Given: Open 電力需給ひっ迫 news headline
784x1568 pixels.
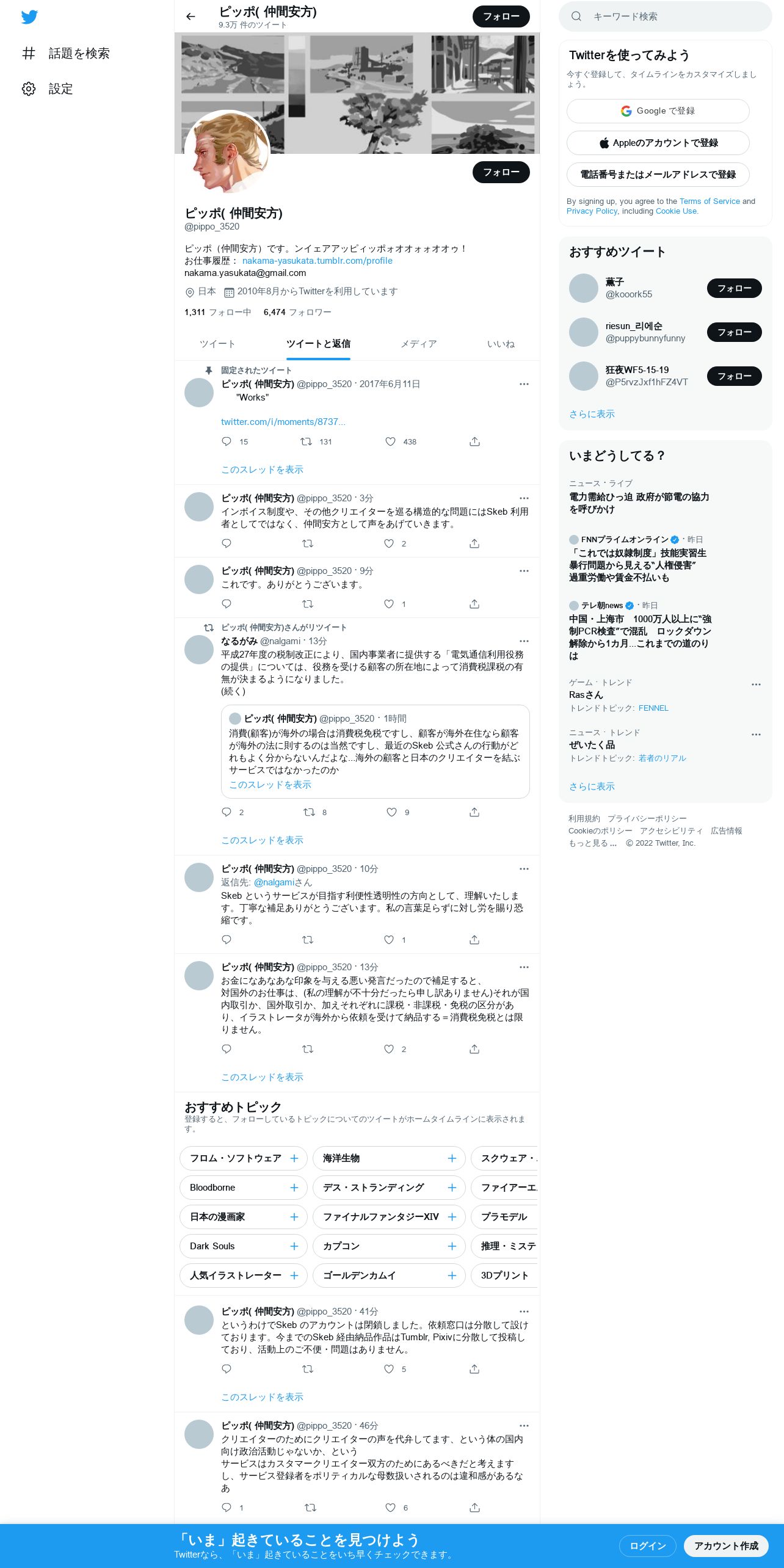Looking at the screenshot, I should click(x=639, y=503).
